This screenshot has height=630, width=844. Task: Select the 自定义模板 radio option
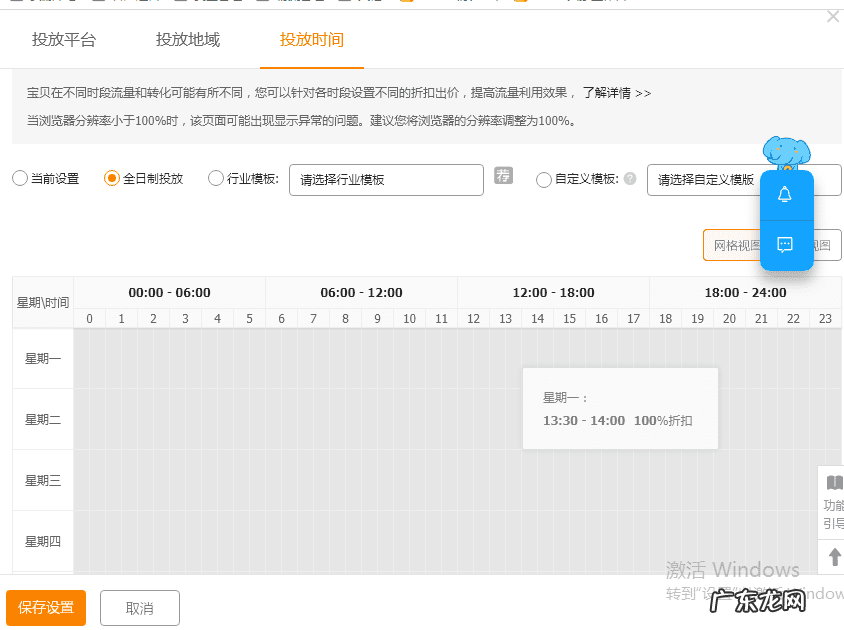(543, 180)
